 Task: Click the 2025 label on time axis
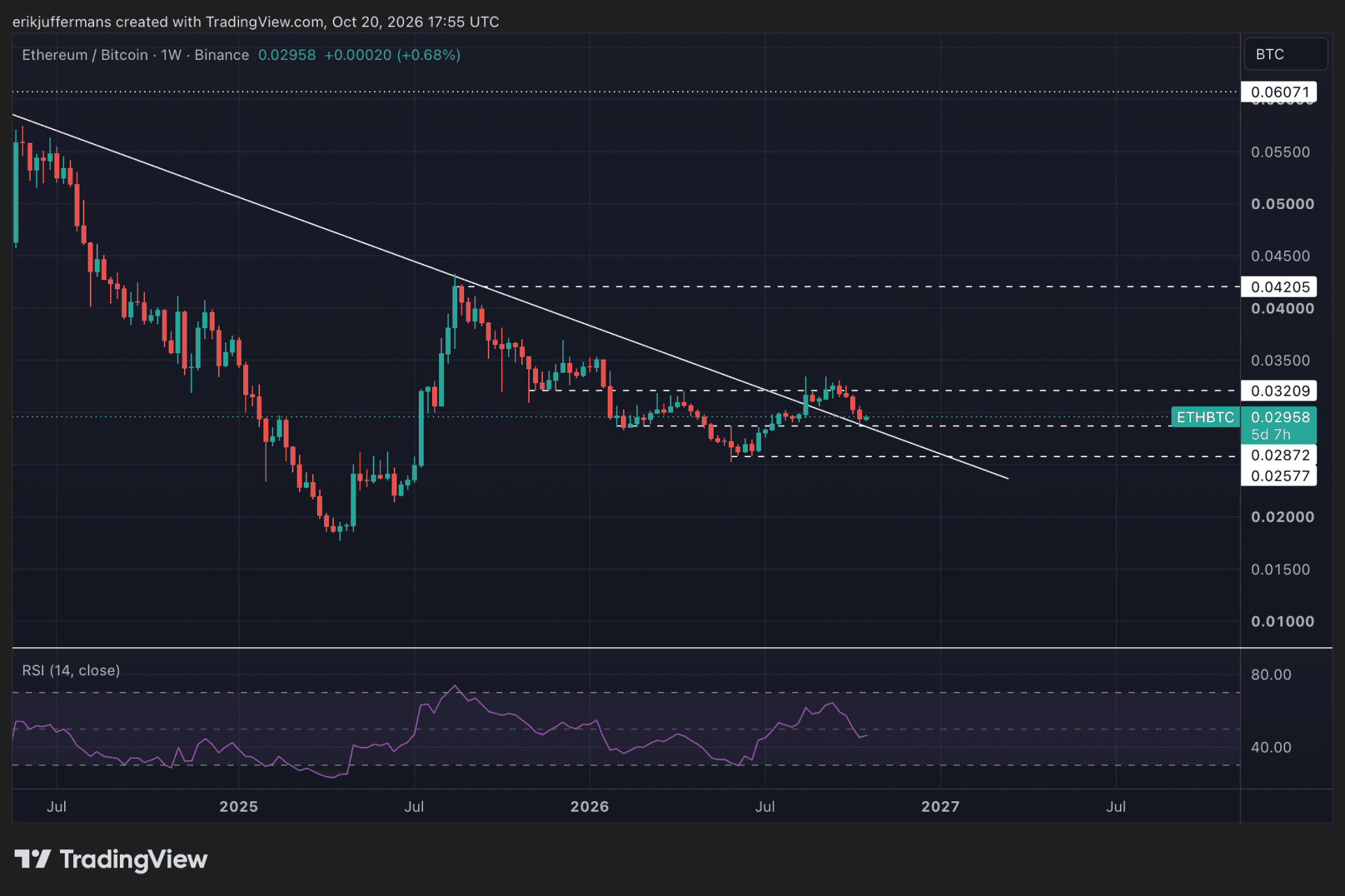point(238,807)
